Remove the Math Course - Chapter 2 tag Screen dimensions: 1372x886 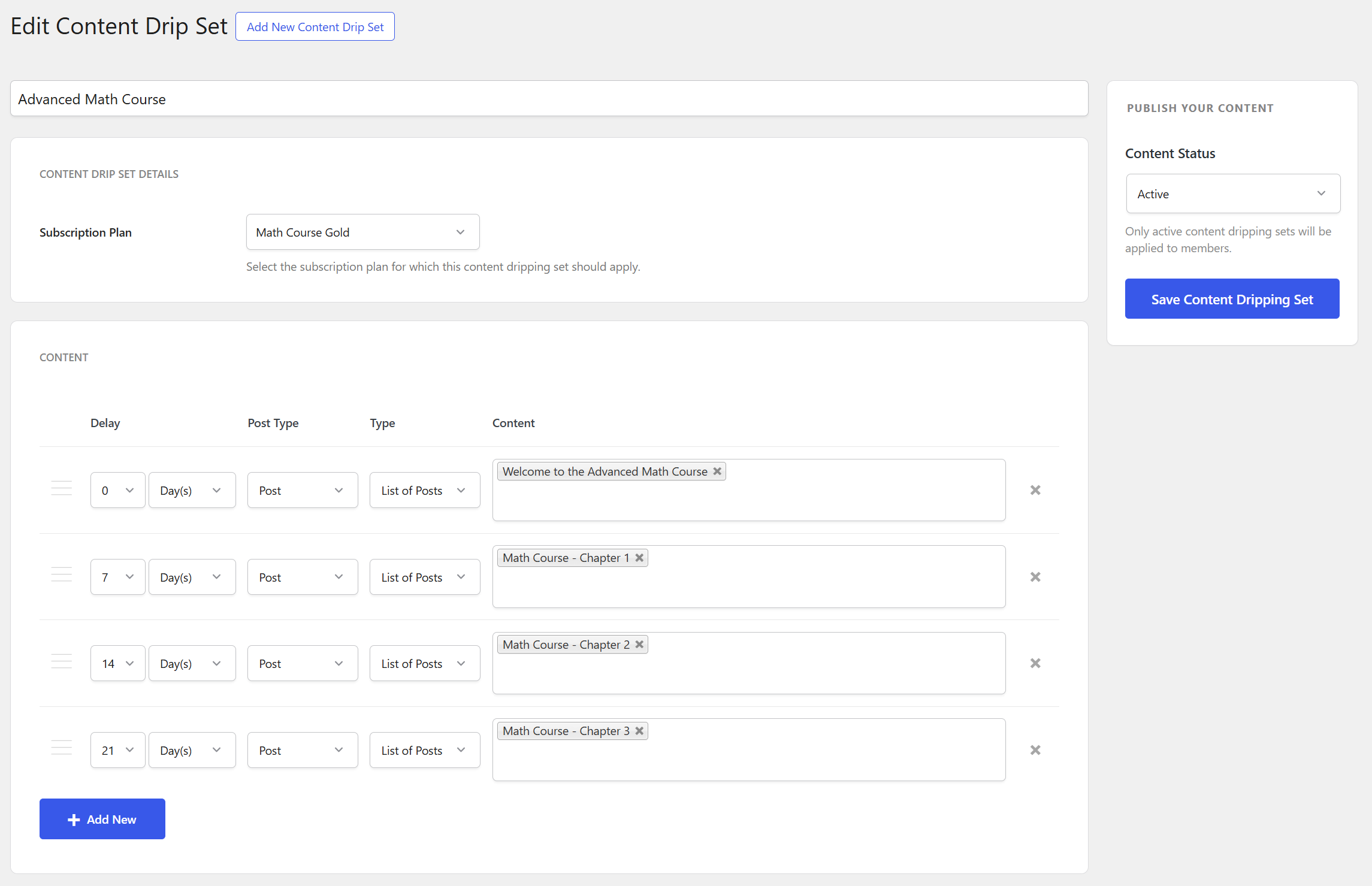point(639,645)
